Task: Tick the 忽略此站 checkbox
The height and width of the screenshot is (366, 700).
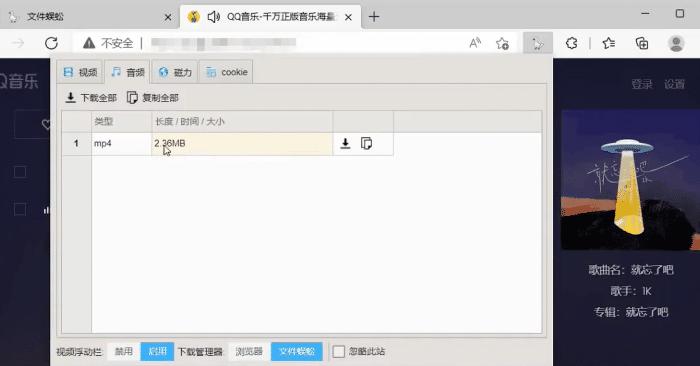Action: [339, 352]
